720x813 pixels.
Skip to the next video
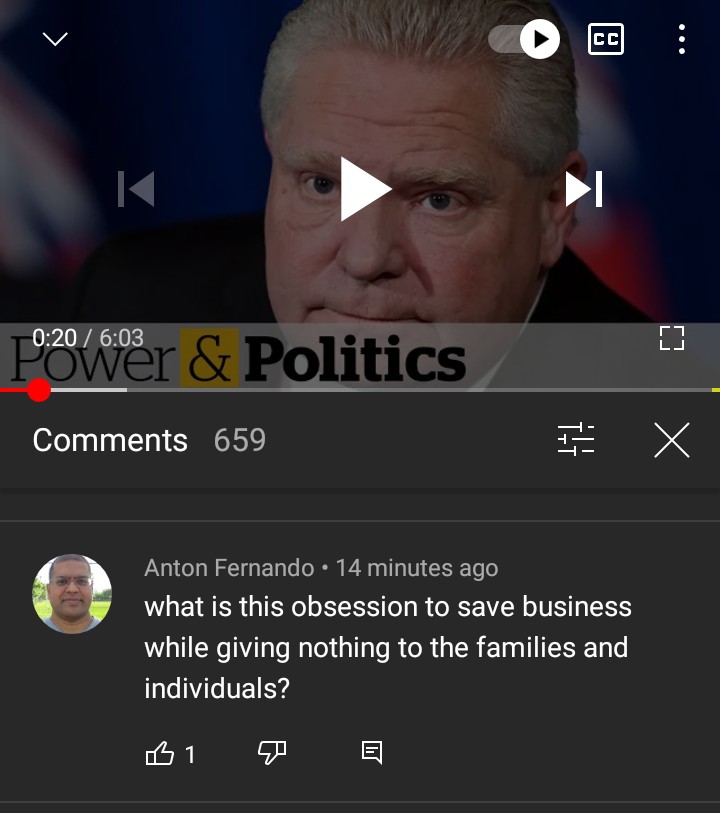pos(584,189)
